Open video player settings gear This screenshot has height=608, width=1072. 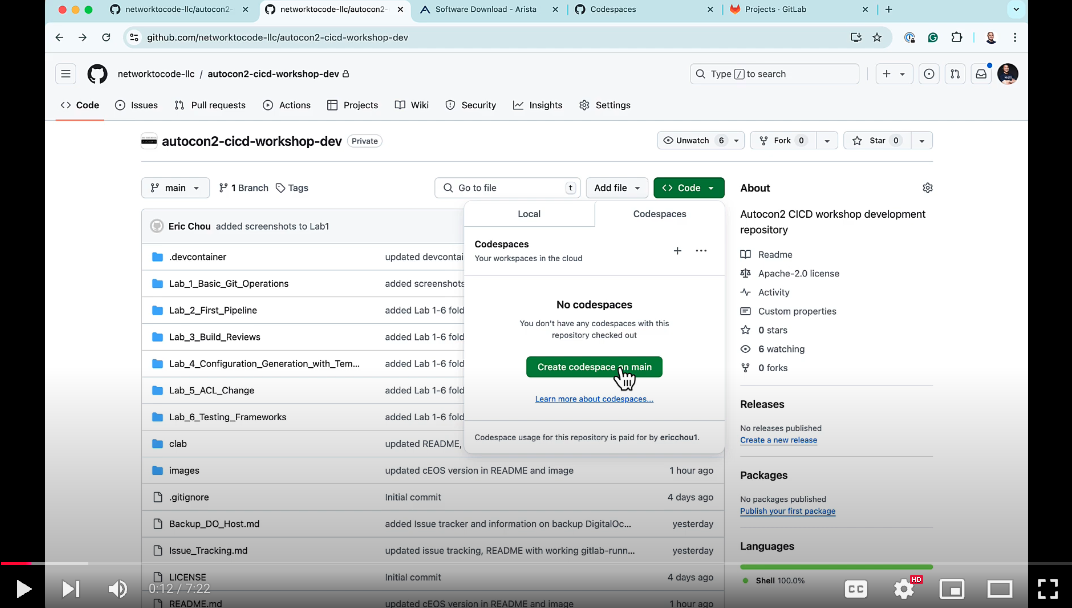click(904, 589)
